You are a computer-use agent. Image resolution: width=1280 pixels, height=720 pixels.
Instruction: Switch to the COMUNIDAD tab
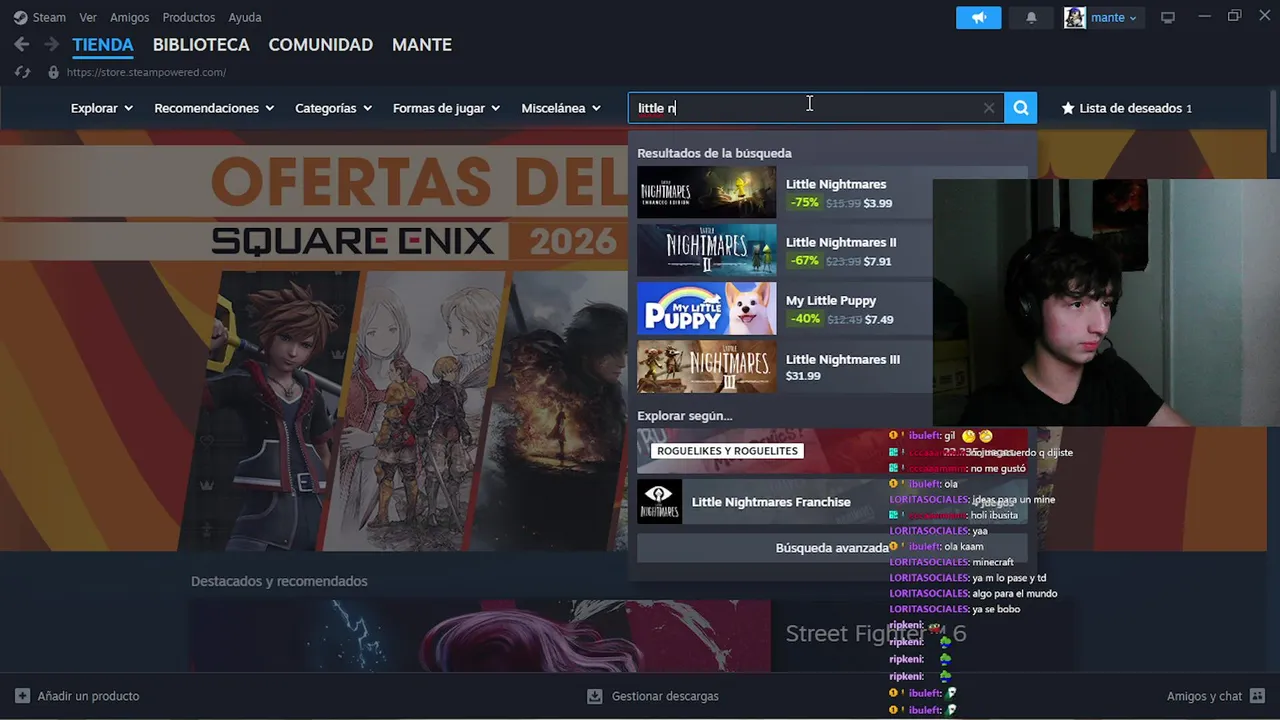(321, 45)
